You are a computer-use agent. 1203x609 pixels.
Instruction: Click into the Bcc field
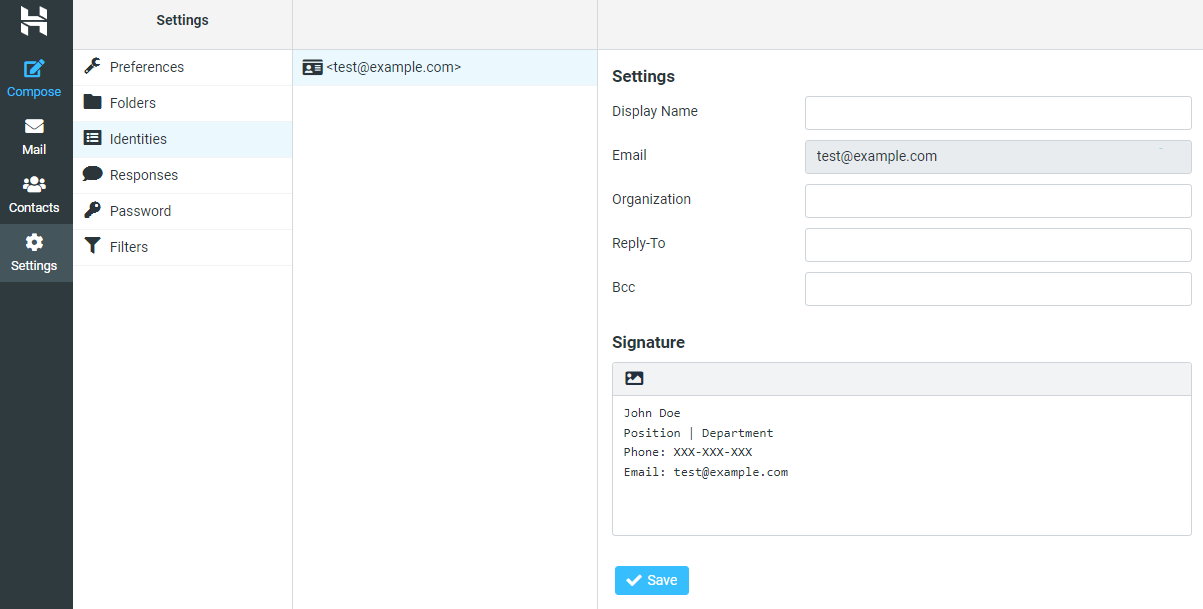[998, 289]
